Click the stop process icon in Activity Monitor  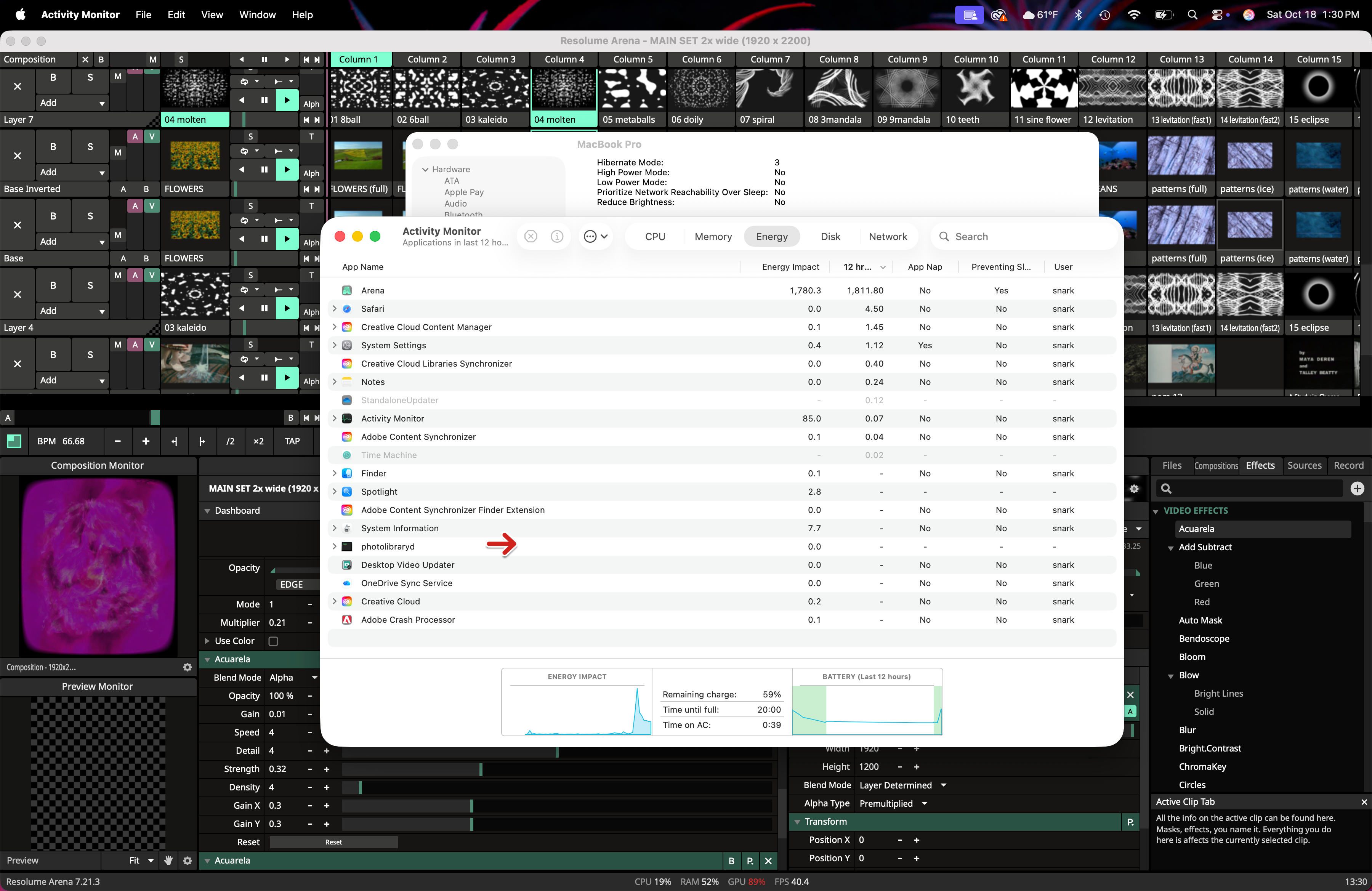point(531,236)
